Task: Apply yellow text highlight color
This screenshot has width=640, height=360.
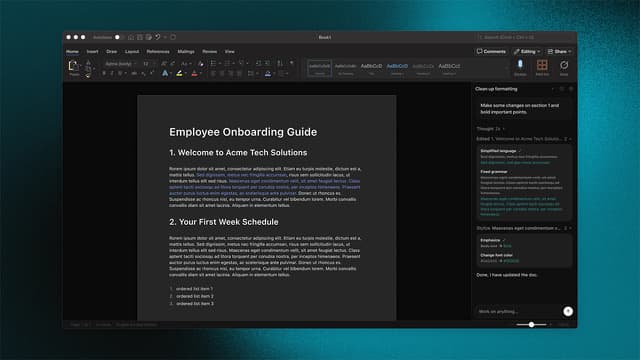Action: pos(179,73)
